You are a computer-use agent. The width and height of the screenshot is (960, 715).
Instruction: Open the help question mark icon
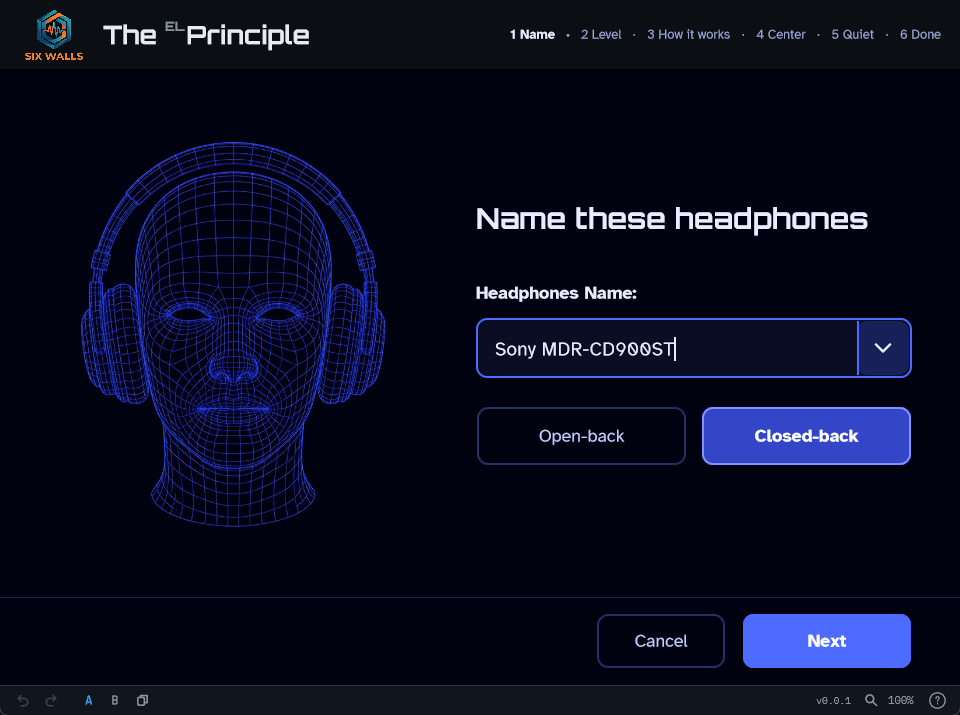[x=937, y=700]
